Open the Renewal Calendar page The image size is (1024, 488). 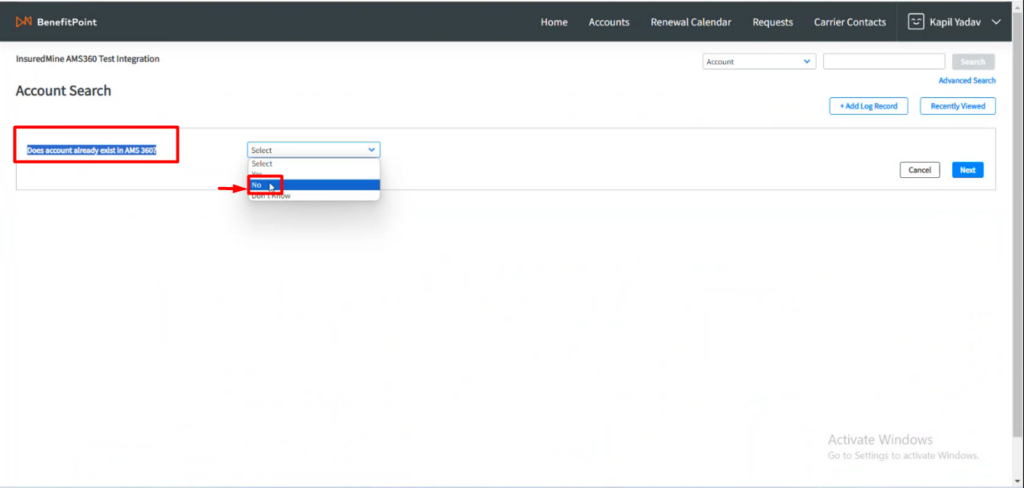(690, 22)
